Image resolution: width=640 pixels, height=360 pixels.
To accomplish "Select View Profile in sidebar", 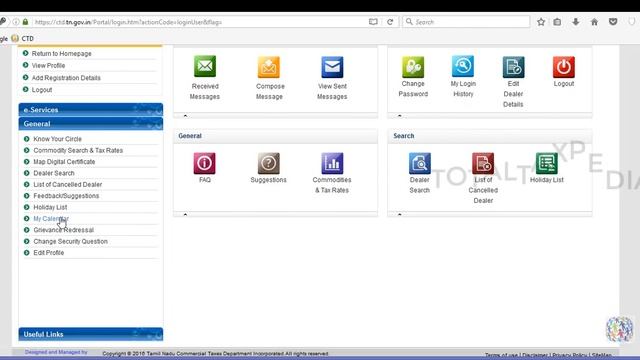I will (48, 65).
